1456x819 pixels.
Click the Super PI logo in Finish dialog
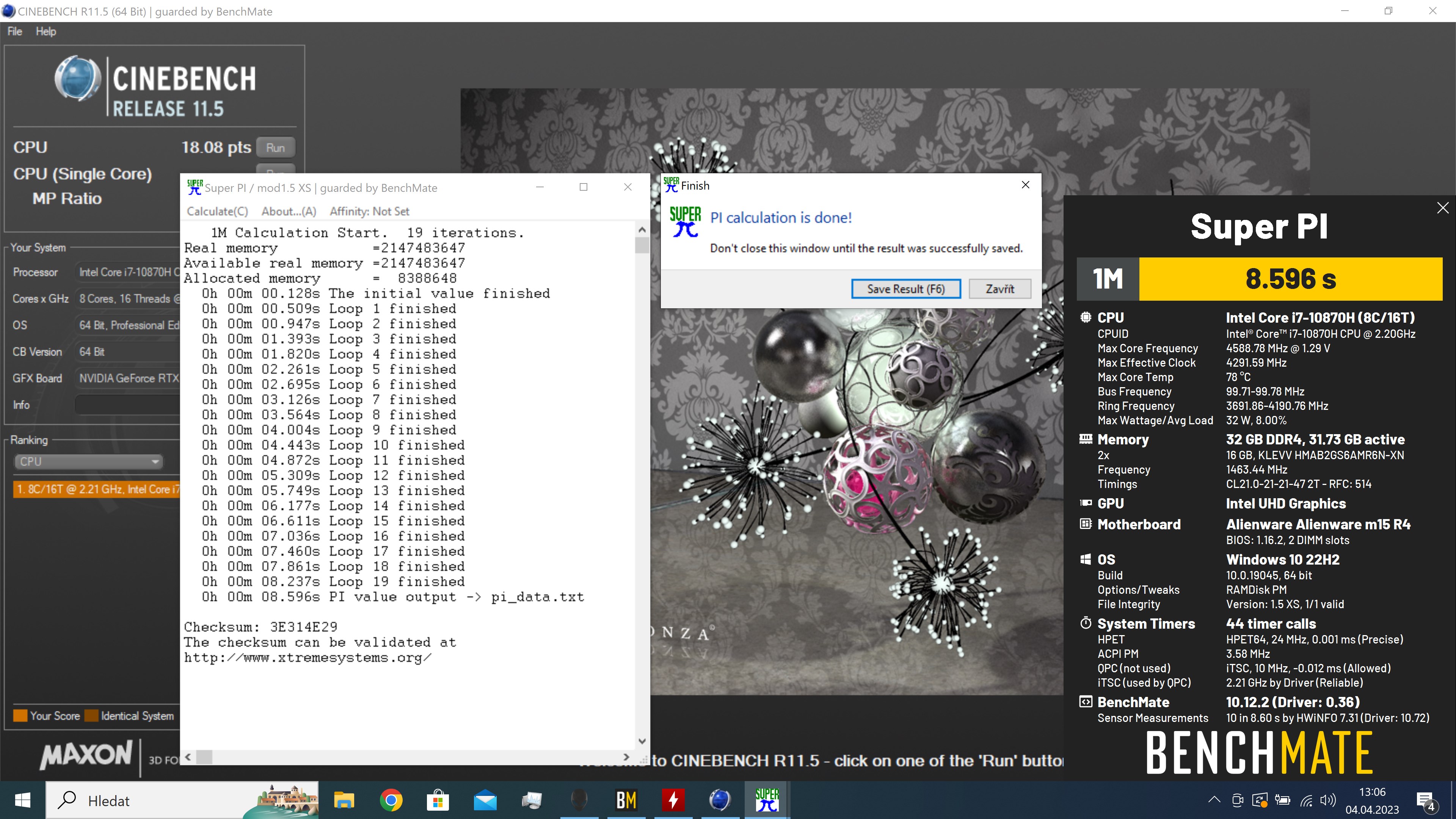[x=685, y=221]
